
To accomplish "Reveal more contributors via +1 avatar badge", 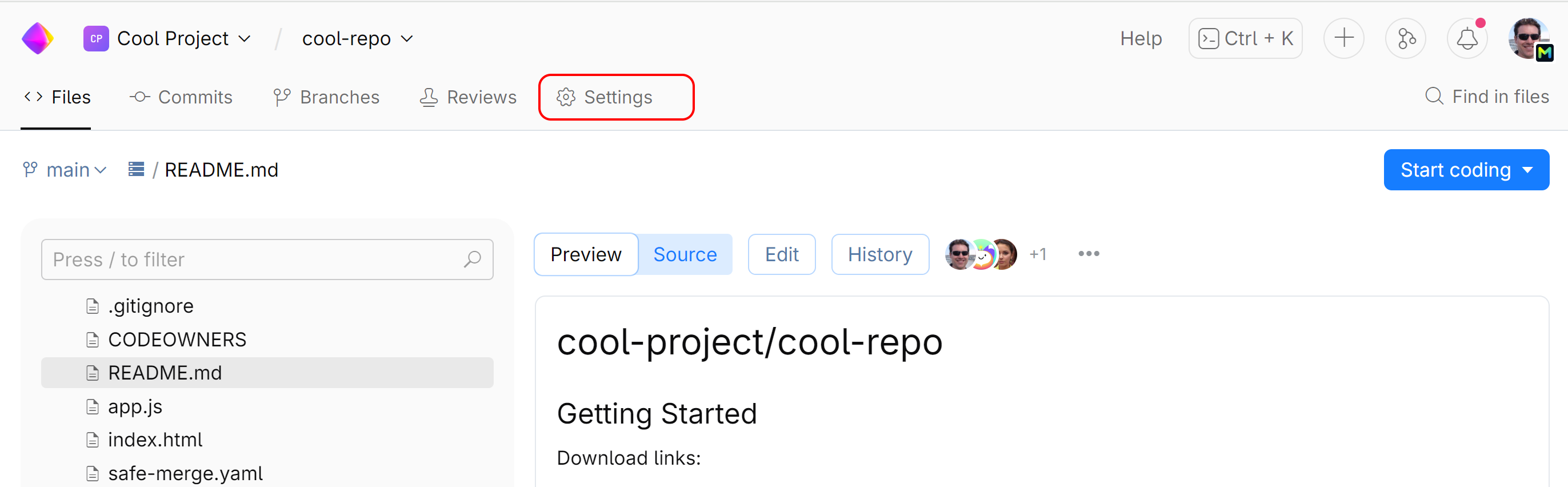I will pyautogui.click(x=1038, y=254).
